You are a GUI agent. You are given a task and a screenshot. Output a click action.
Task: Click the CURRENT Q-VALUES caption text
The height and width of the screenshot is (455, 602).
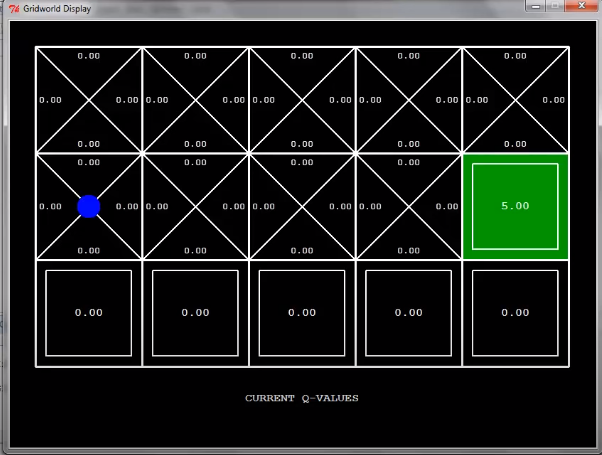(301, 398)
